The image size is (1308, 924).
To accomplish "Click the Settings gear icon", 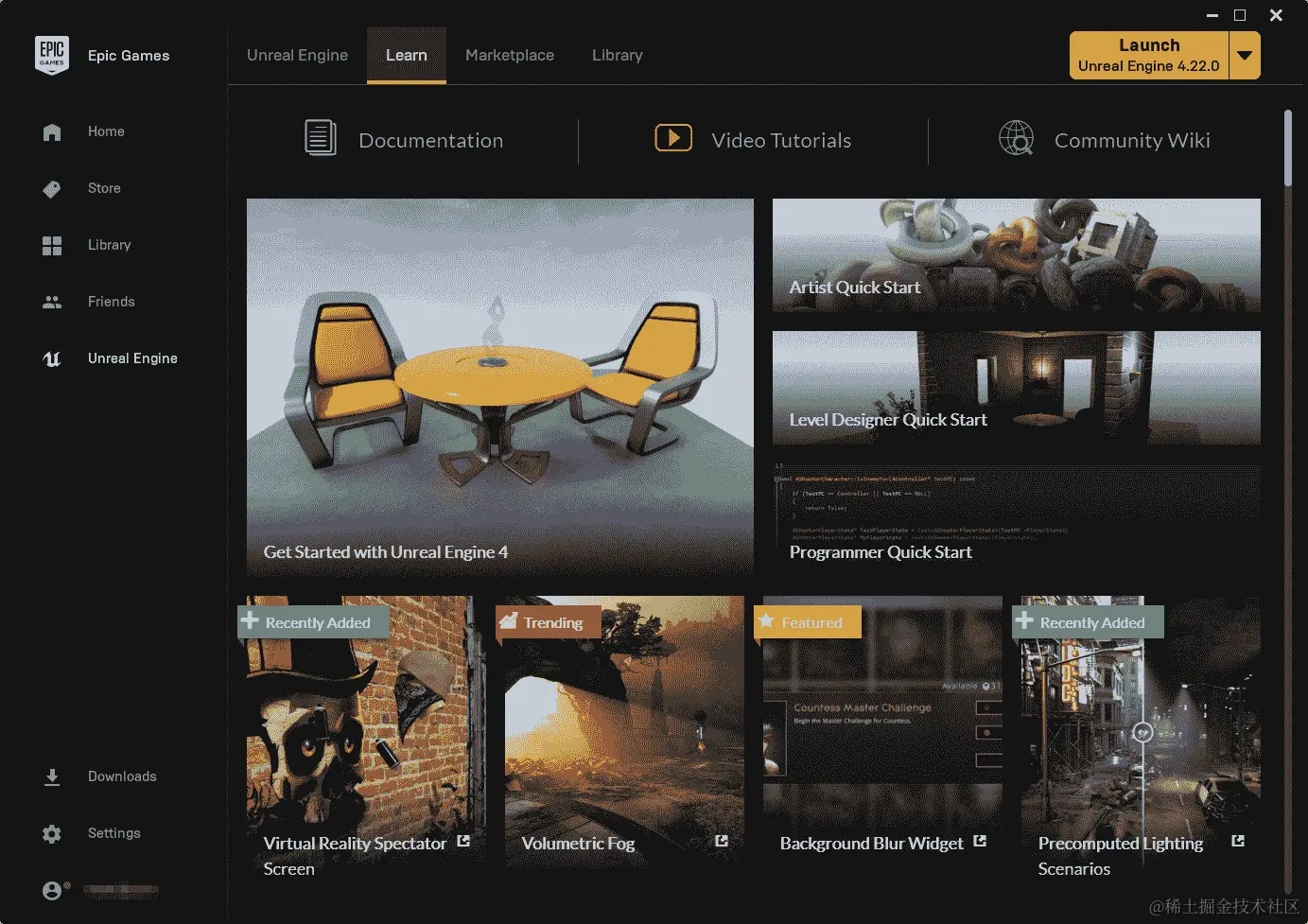I will (52, 834).
